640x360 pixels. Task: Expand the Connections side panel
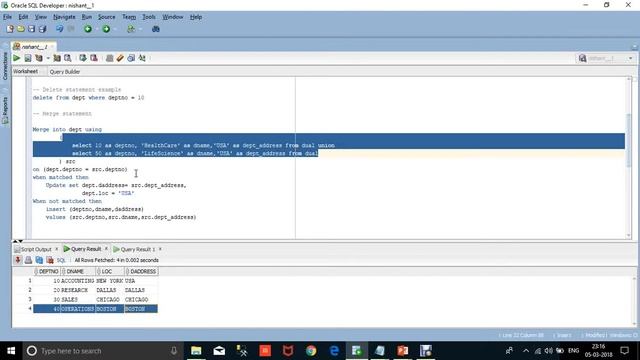[x=5, y=65]
